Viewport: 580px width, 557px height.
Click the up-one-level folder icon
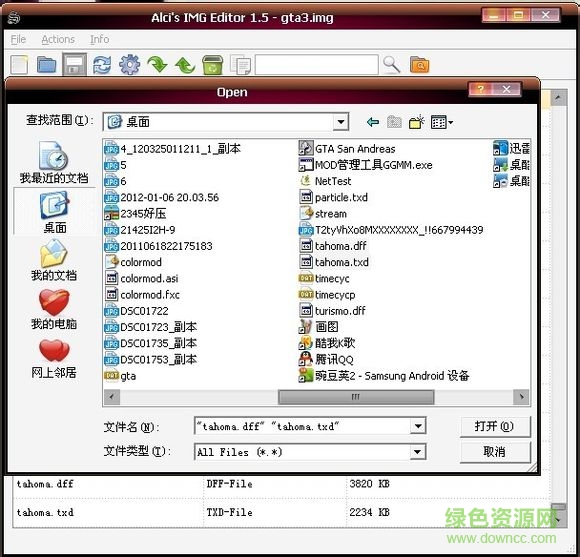[394, 122]
